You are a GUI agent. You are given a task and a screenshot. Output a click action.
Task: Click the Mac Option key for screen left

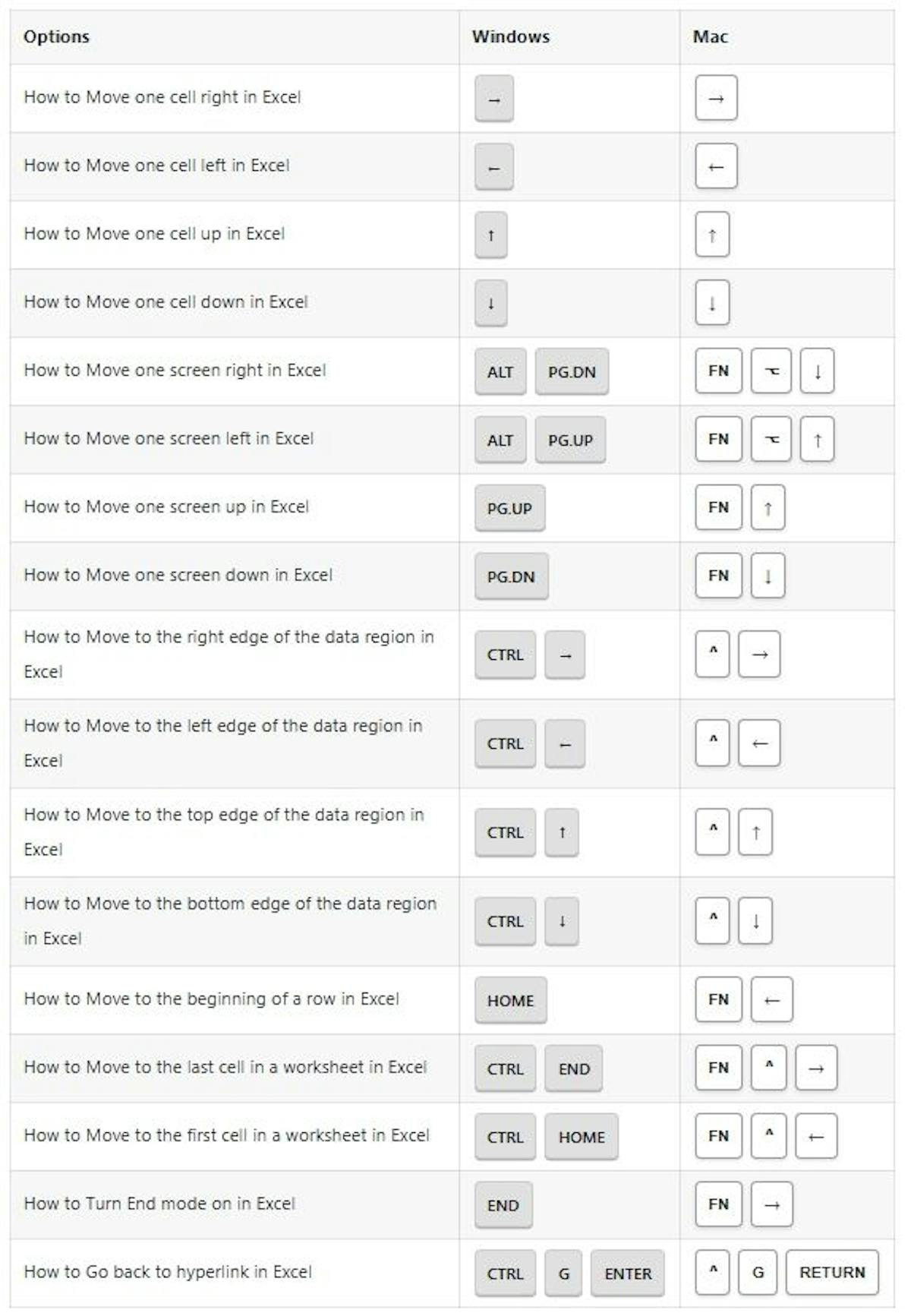point(771,440)
